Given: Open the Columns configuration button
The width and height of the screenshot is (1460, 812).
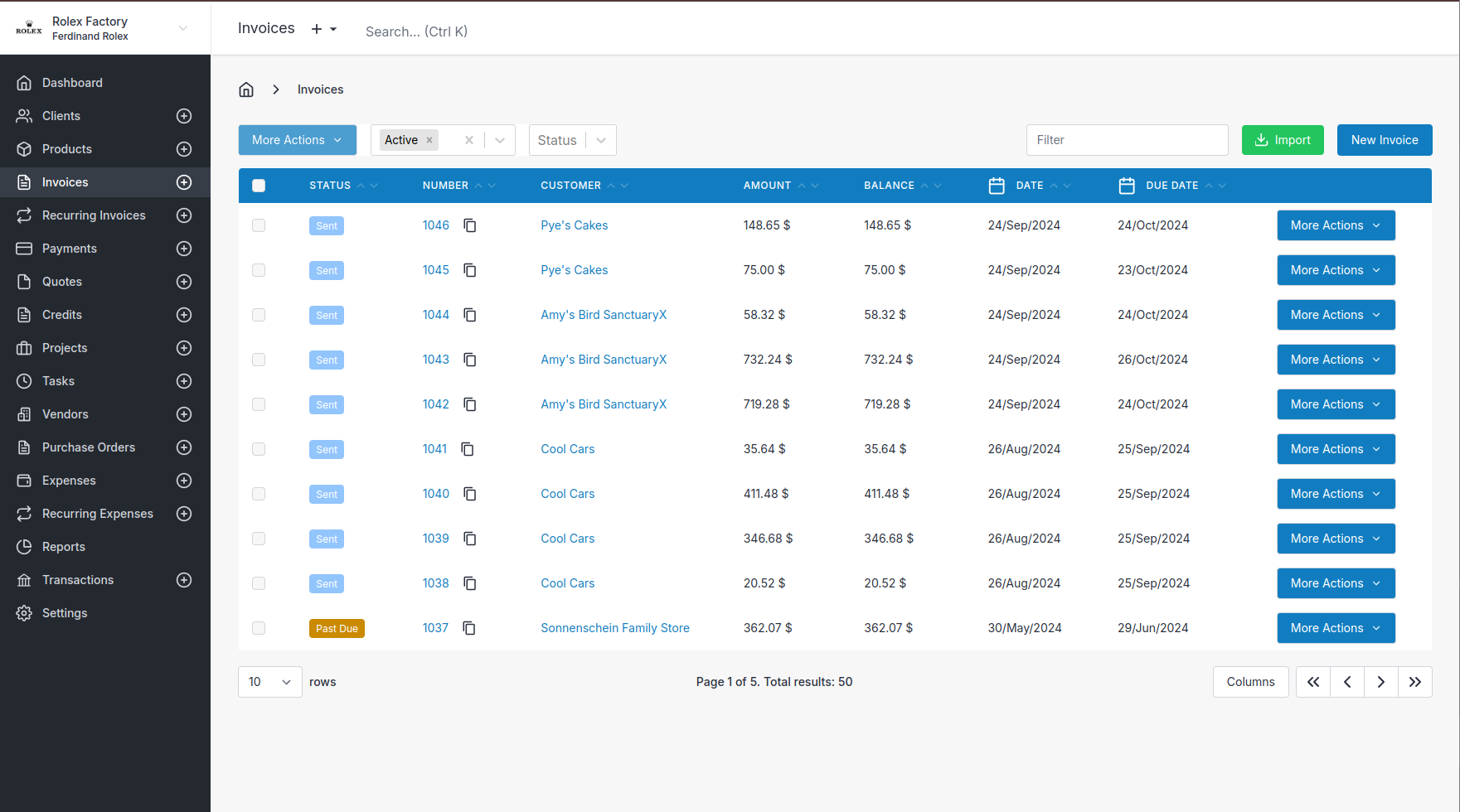Looking at the screenshot, I should click(x=1250, y=682).
